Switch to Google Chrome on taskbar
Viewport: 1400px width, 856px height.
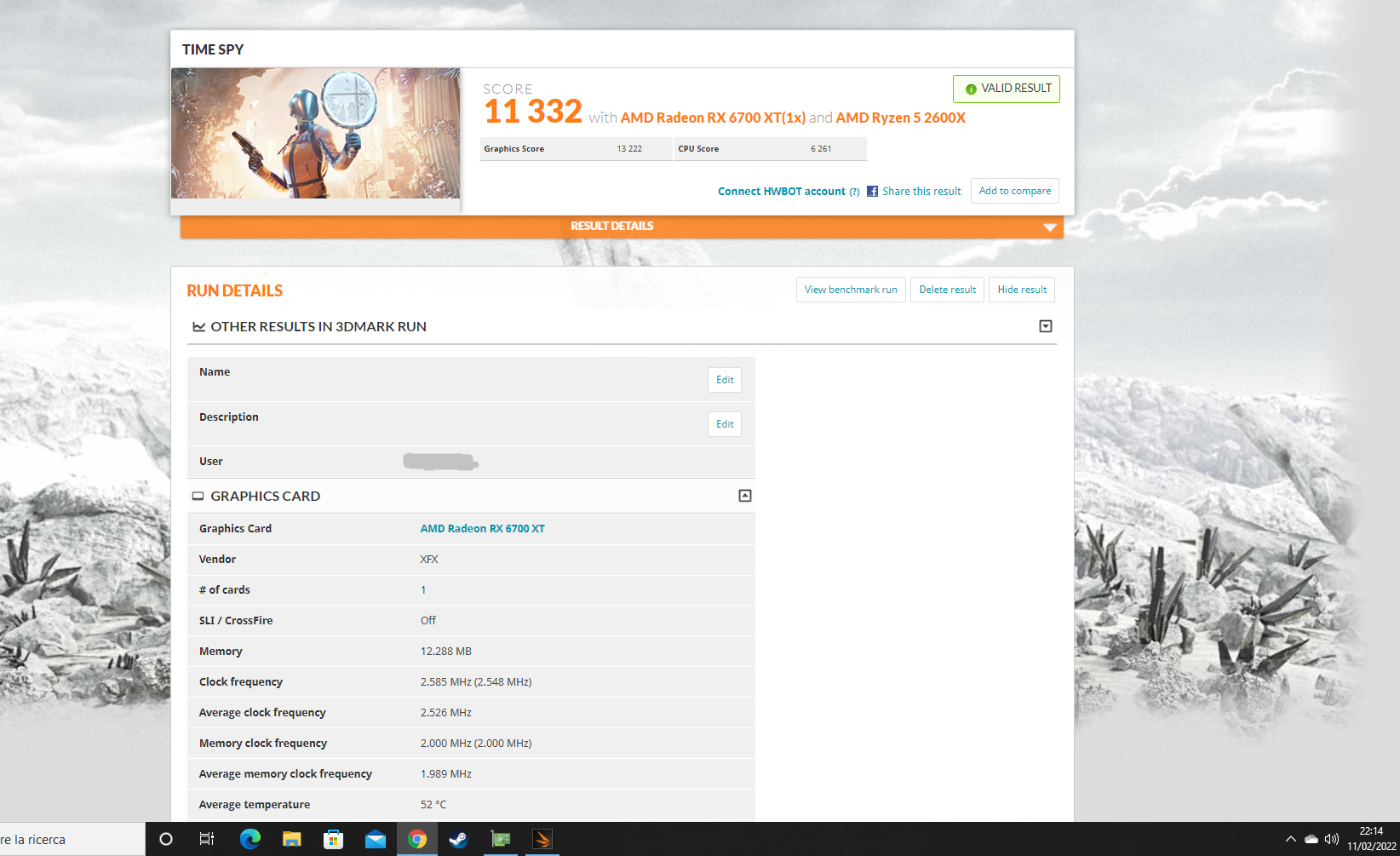pyautogui.click(x=416, y=839)
